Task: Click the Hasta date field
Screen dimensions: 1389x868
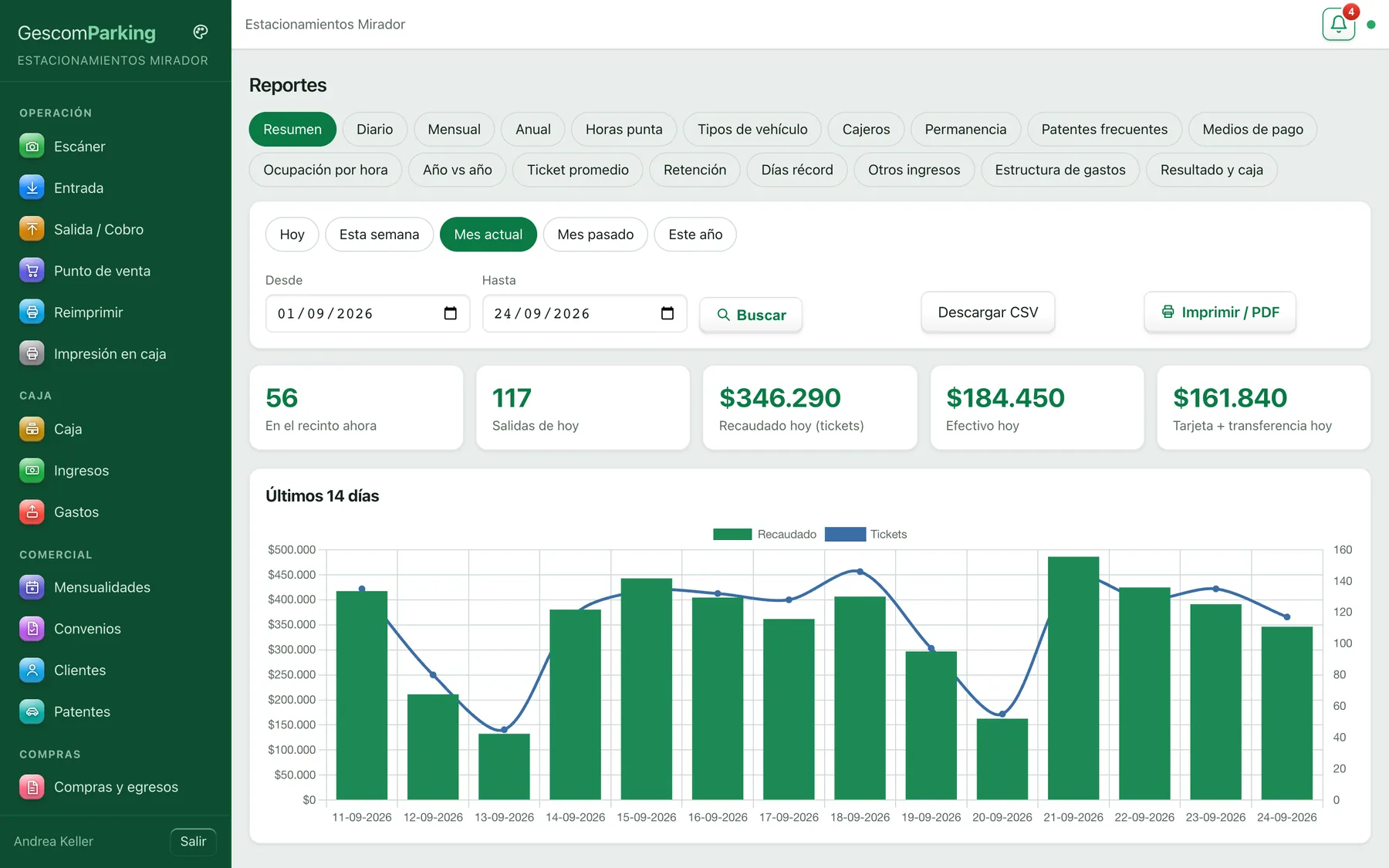Action: 584,313
